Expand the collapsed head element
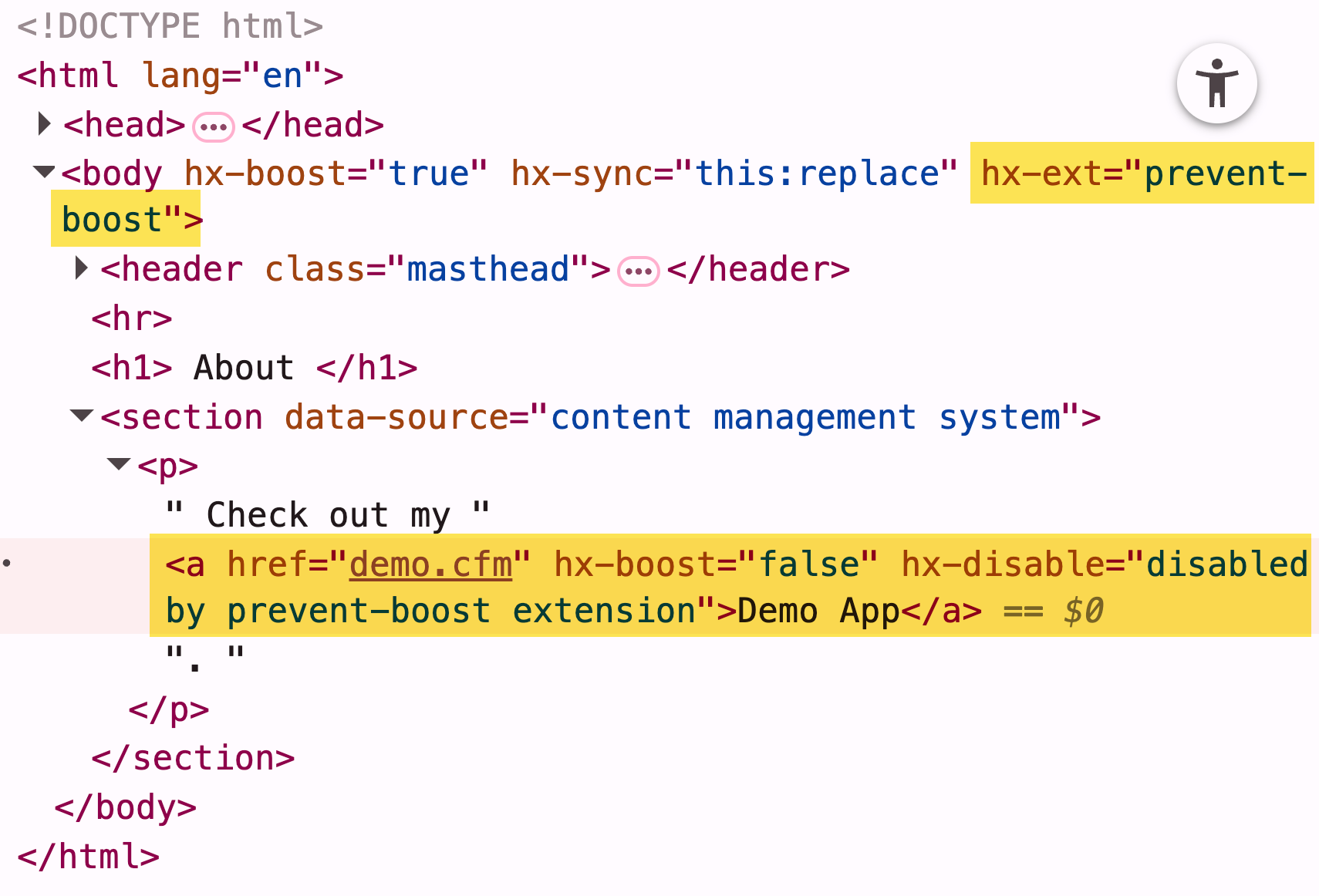Image resolution: width=1319 pixels, height=896 pixels. click(44, 123)
